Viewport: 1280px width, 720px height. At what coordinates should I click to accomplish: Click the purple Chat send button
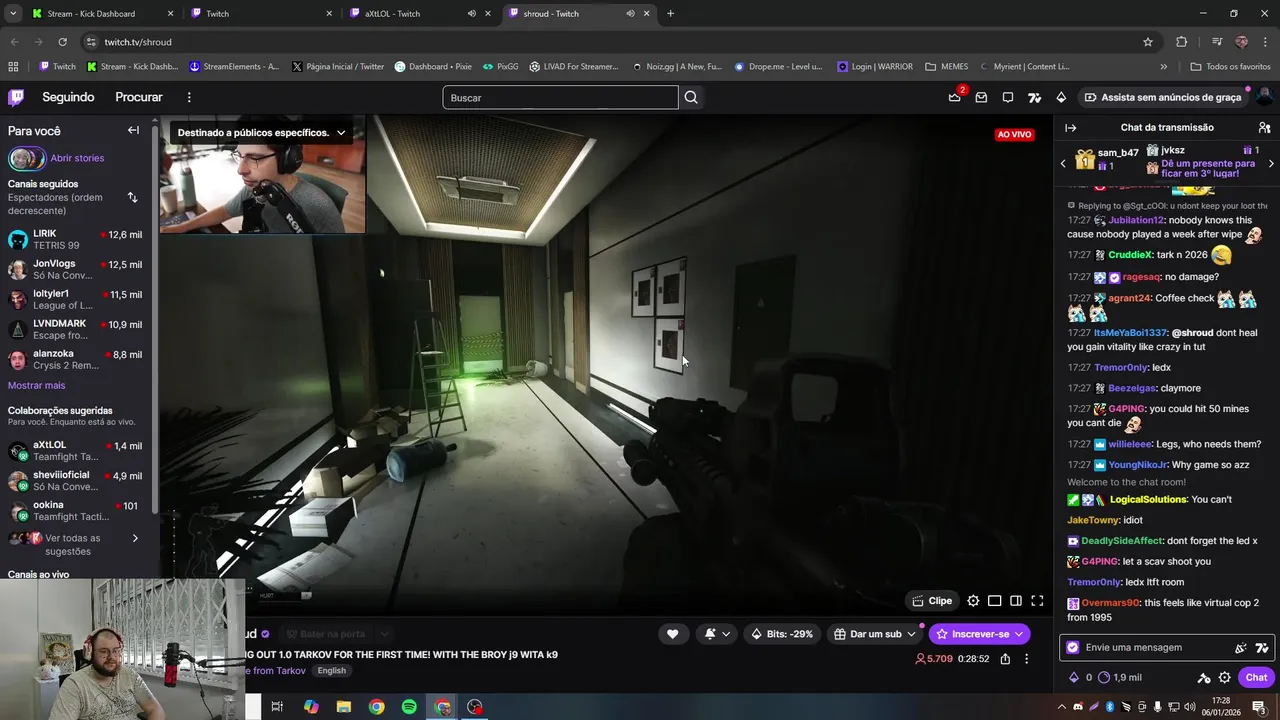(1256, 677)
